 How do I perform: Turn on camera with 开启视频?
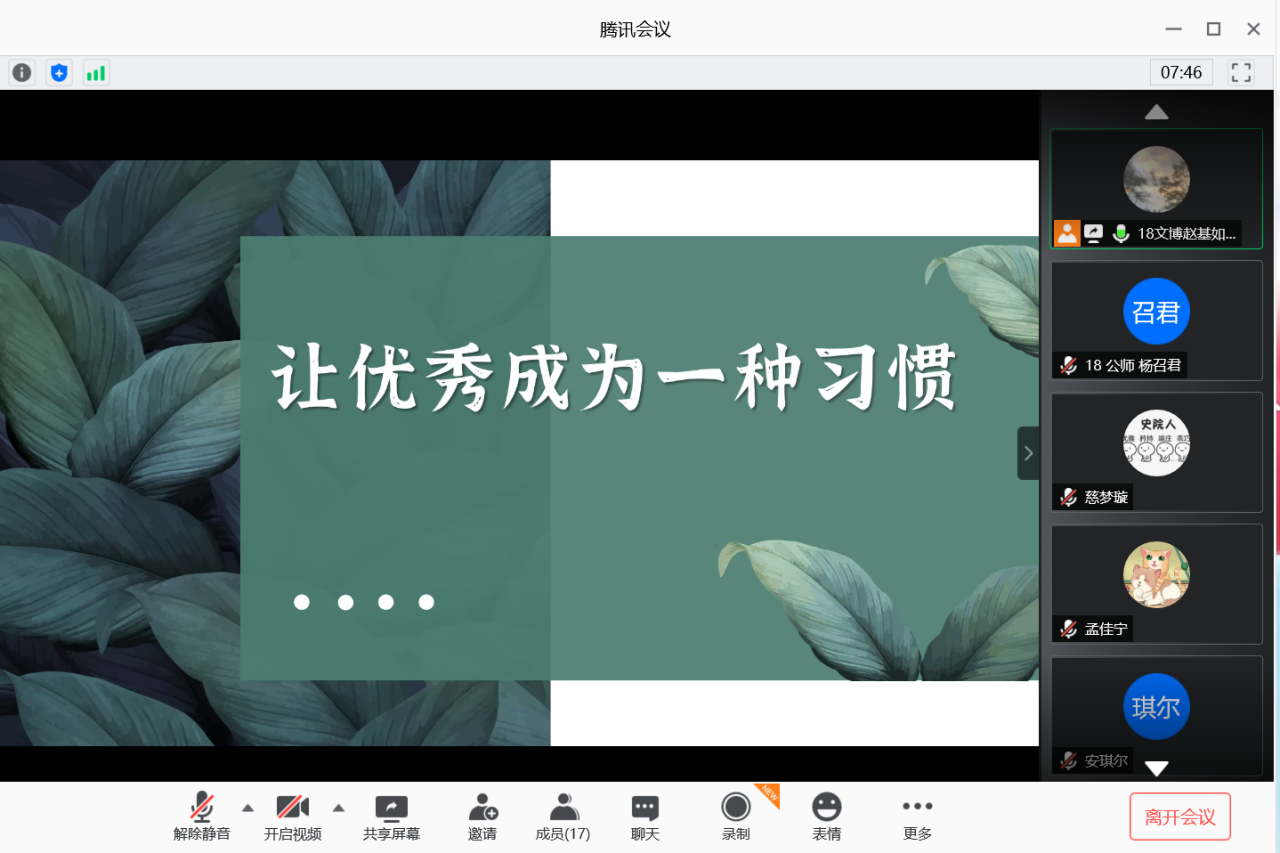[292, 815]
